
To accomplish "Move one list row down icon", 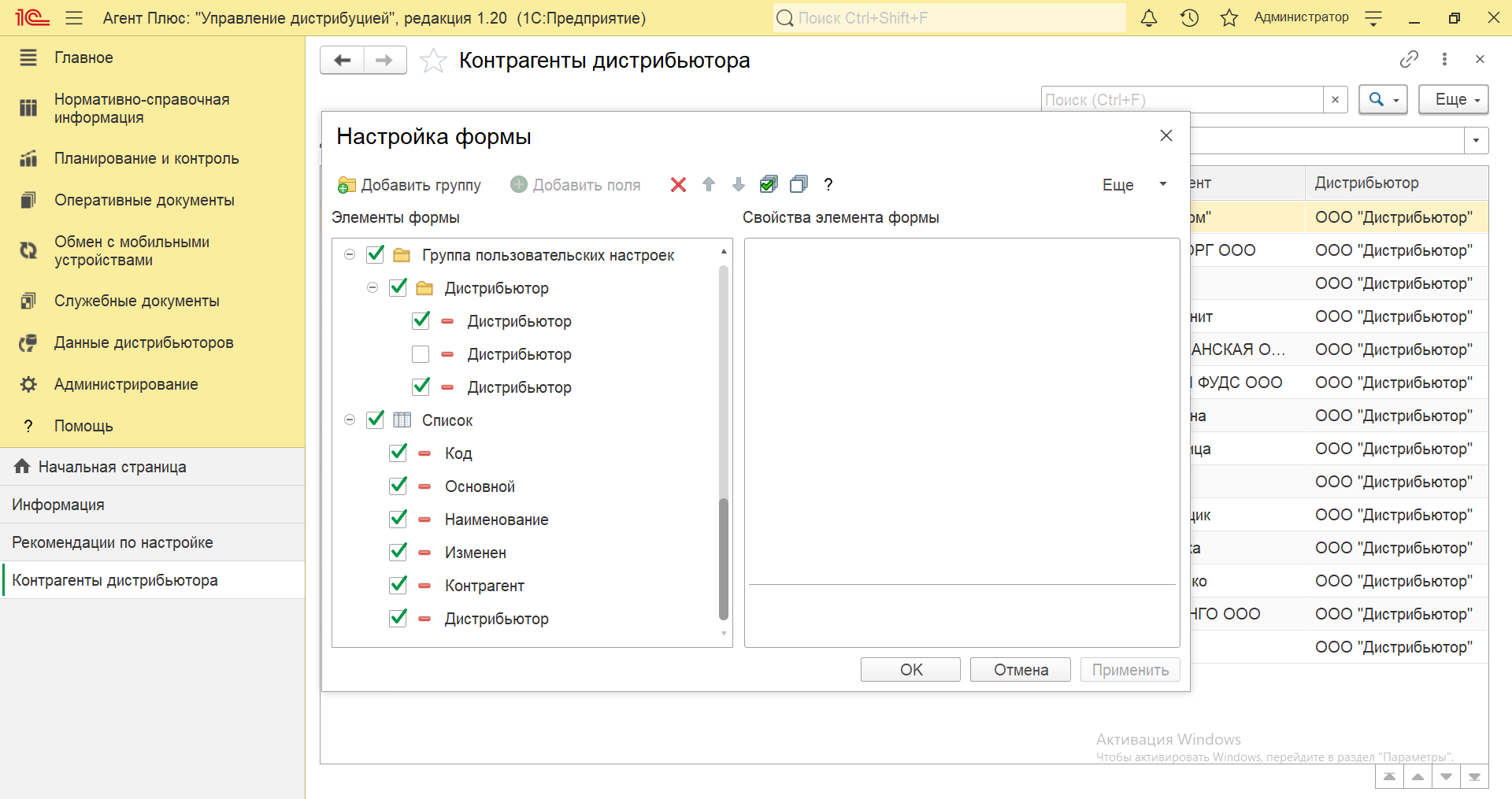I will coord(1446,777).
